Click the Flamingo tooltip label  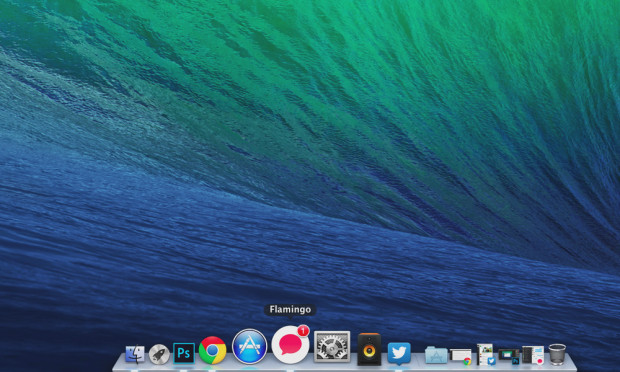tap(290, 310)
